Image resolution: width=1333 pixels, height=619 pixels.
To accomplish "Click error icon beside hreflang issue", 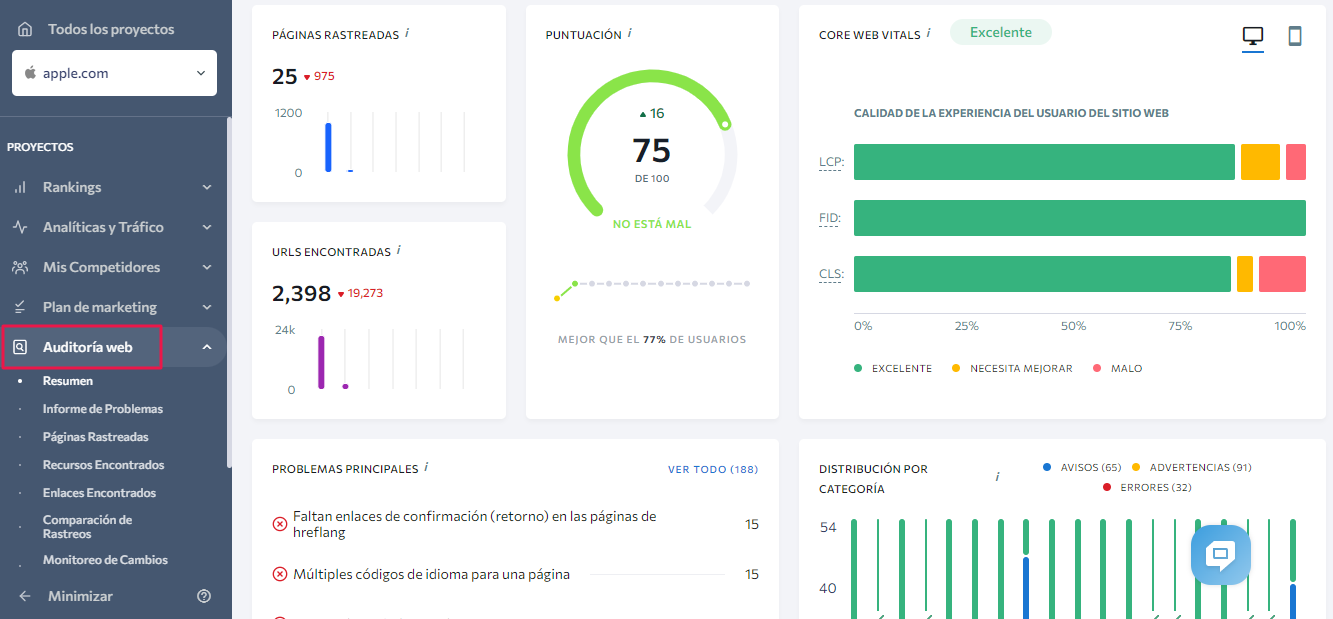I will tap(280, 524).
